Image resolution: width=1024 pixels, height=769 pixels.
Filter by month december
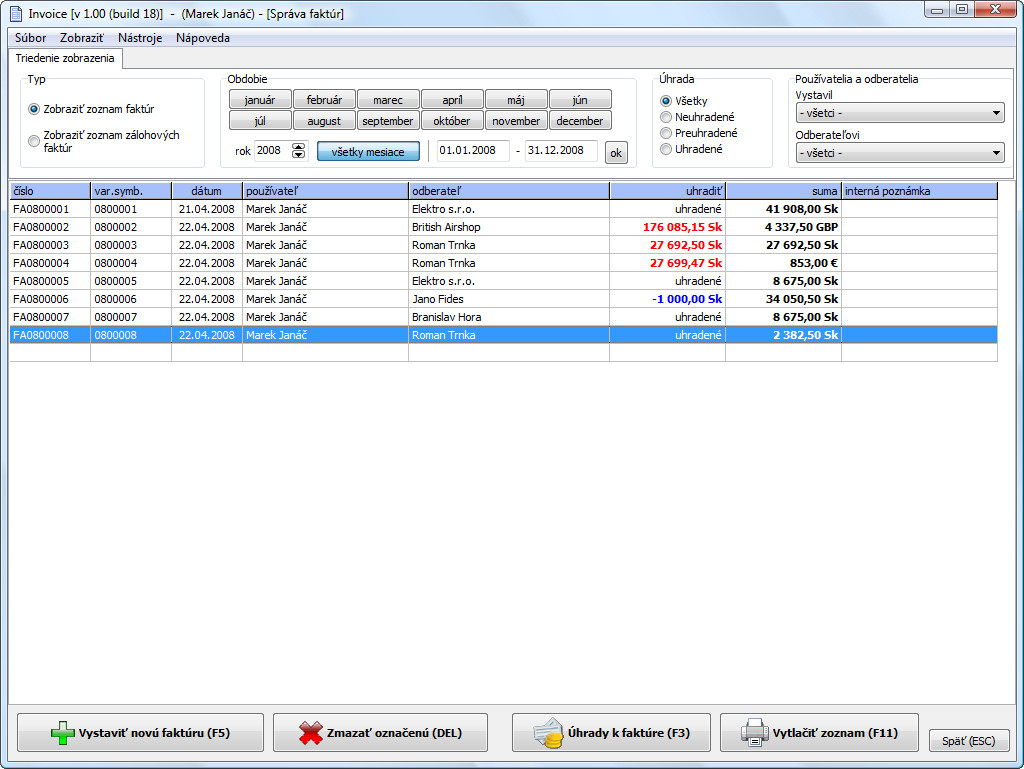tap(580, 121)
